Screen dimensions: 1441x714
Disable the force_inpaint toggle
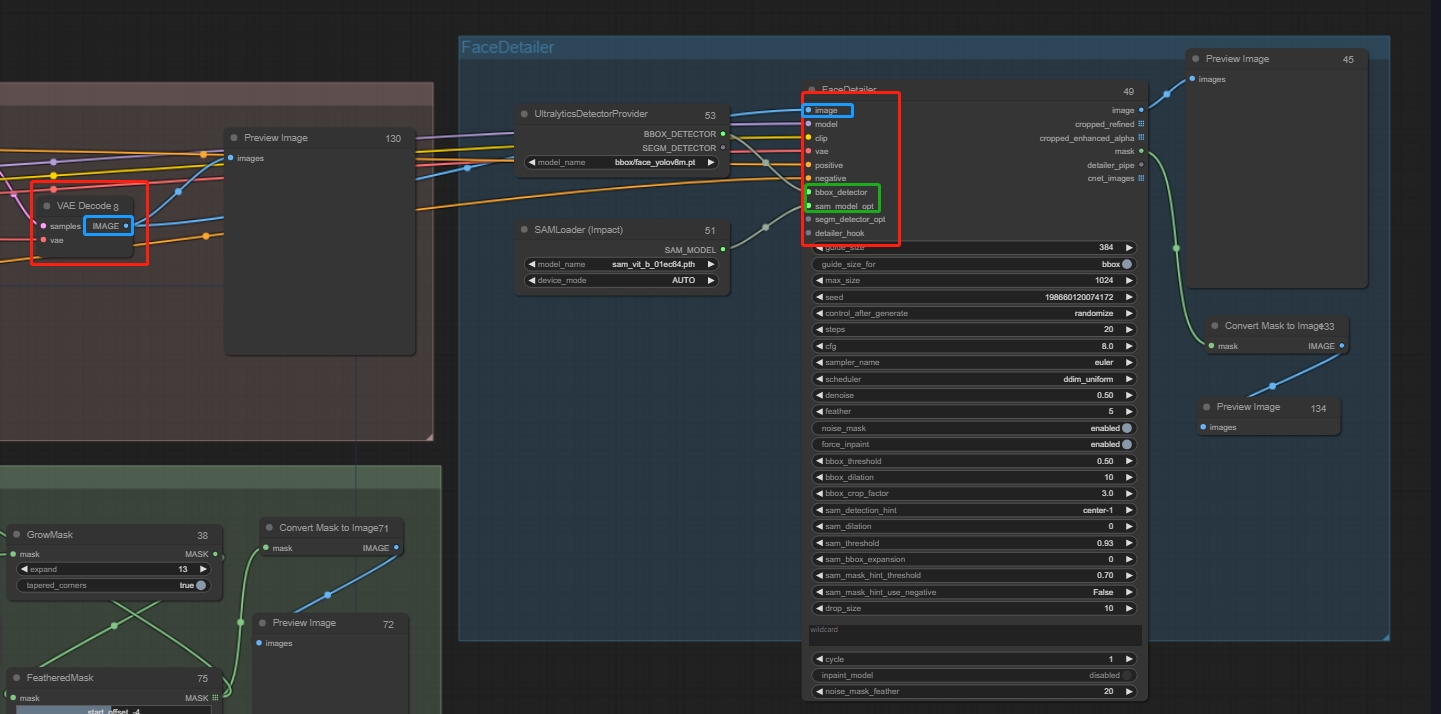pyautogui.click(x=1127, y=444)
